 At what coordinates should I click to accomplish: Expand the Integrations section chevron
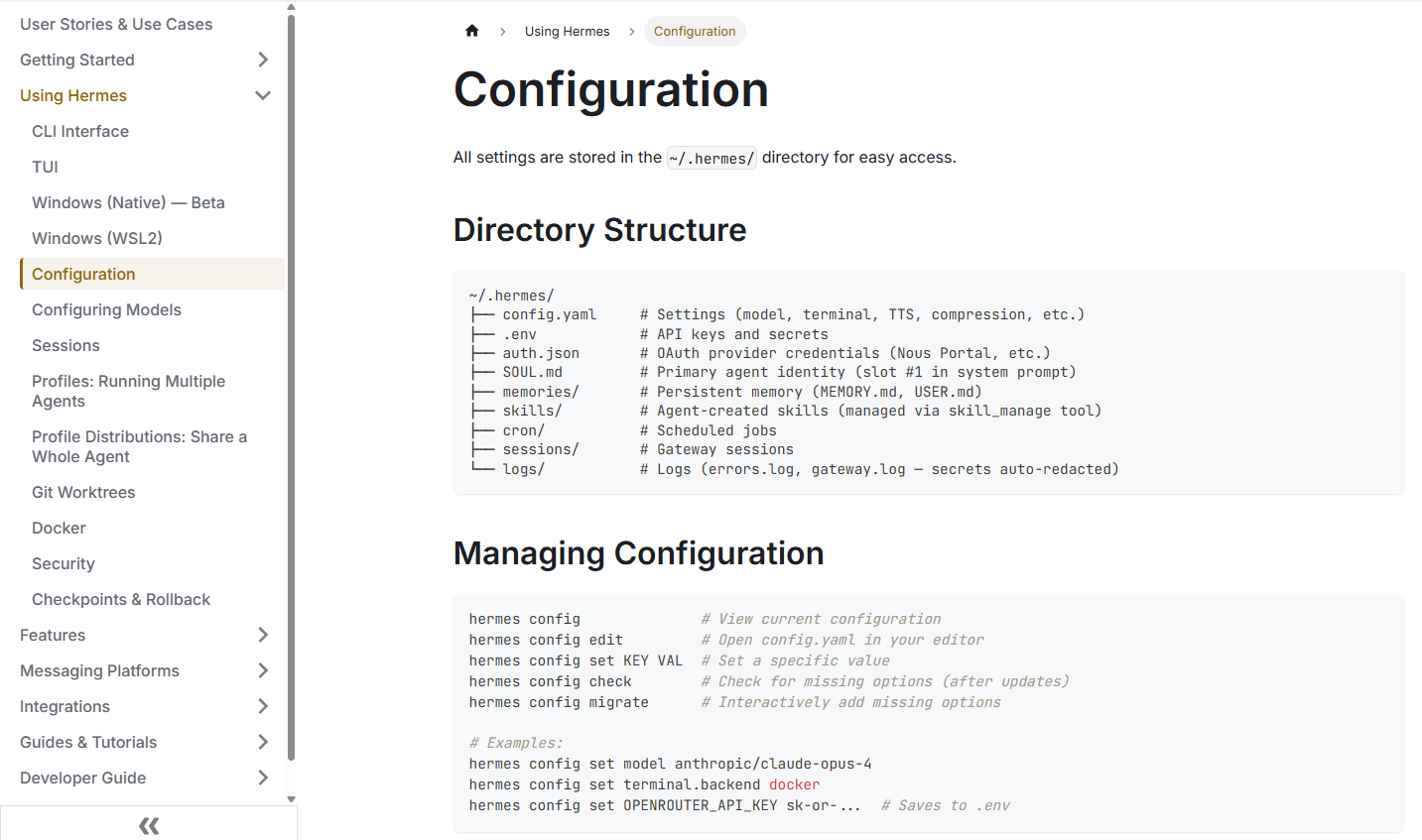point(263,706)
